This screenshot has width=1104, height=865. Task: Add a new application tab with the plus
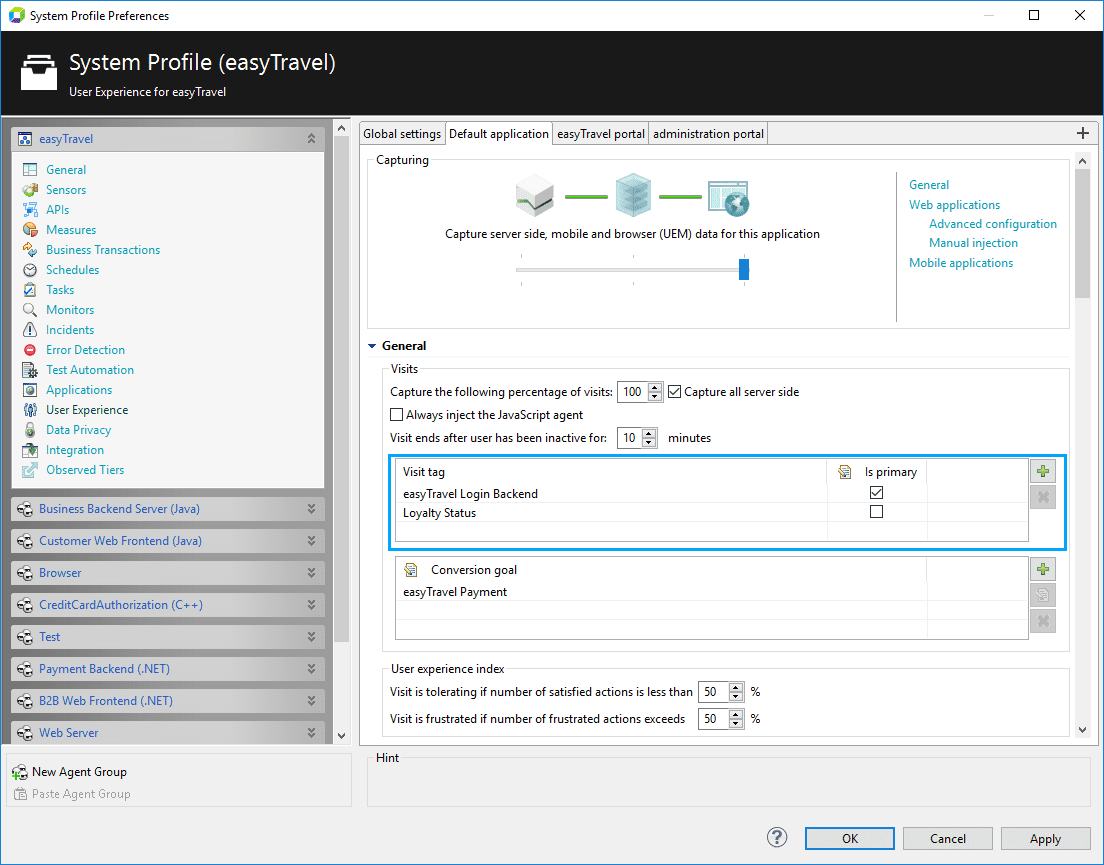point(1083,133)
